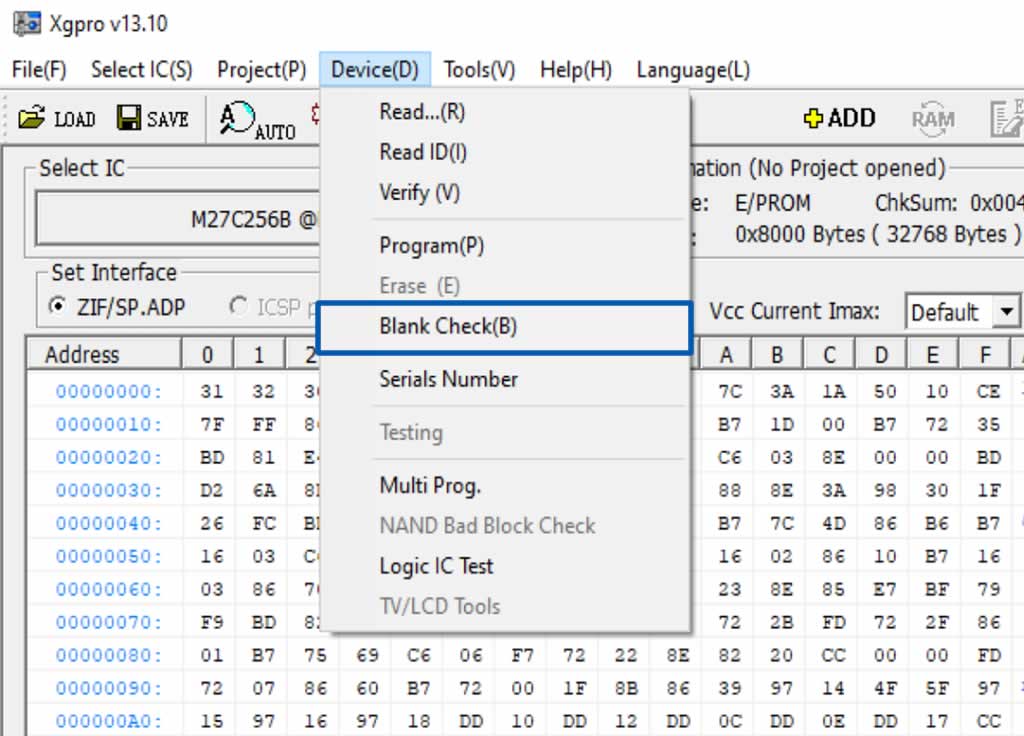Image resolution: width=1024 pixels, height=736 pixels.
Task: Select the ZIF/SP.ADP interface radio button
Action: point(57,306)
